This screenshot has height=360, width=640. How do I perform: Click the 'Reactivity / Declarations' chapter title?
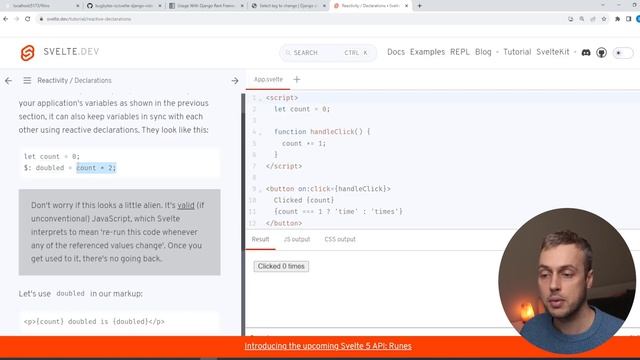[74, 81]
